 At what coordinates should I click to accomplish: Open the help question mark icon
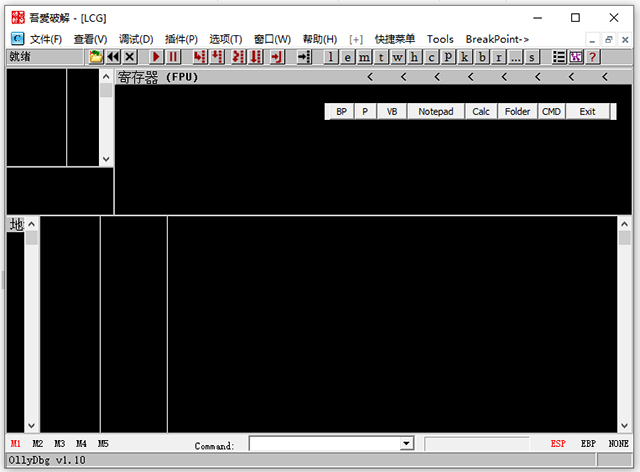(593, 57)
